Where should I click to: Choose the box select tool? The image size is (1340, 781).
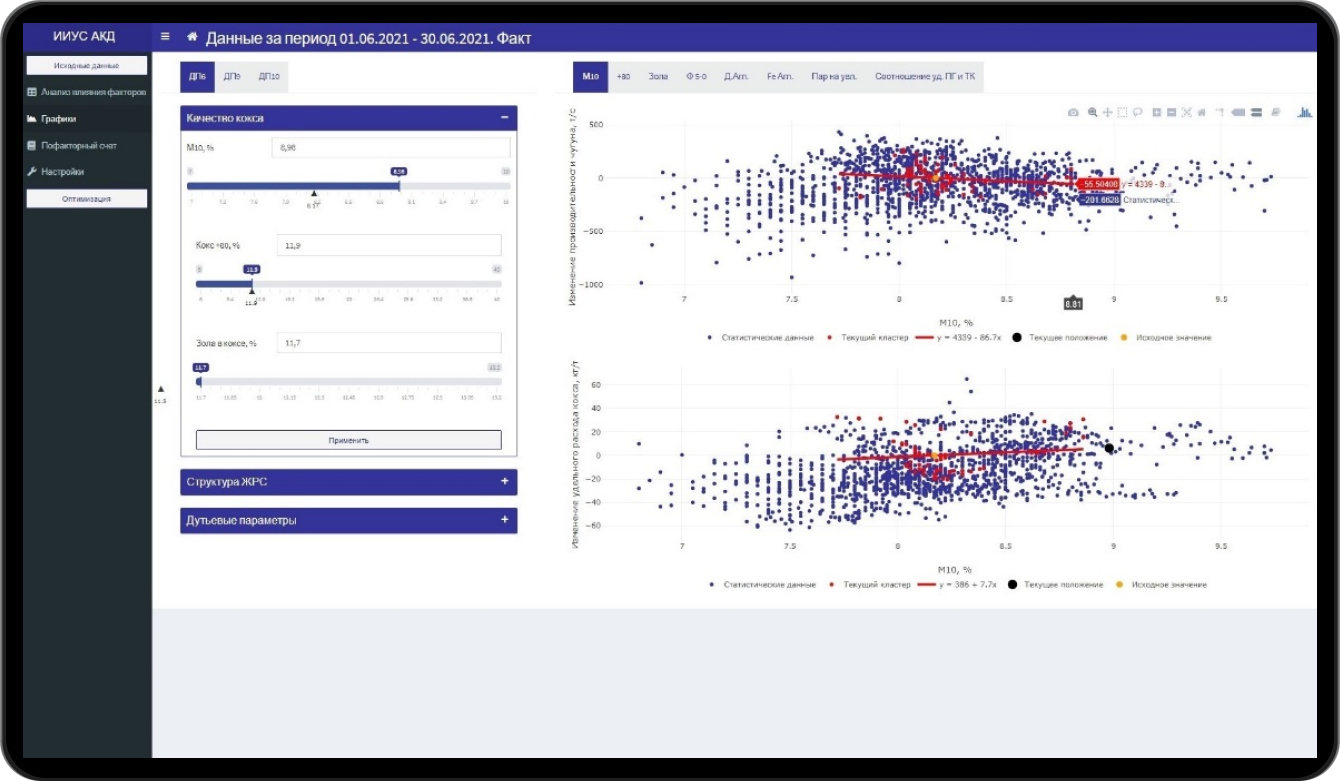(1122, 113)
